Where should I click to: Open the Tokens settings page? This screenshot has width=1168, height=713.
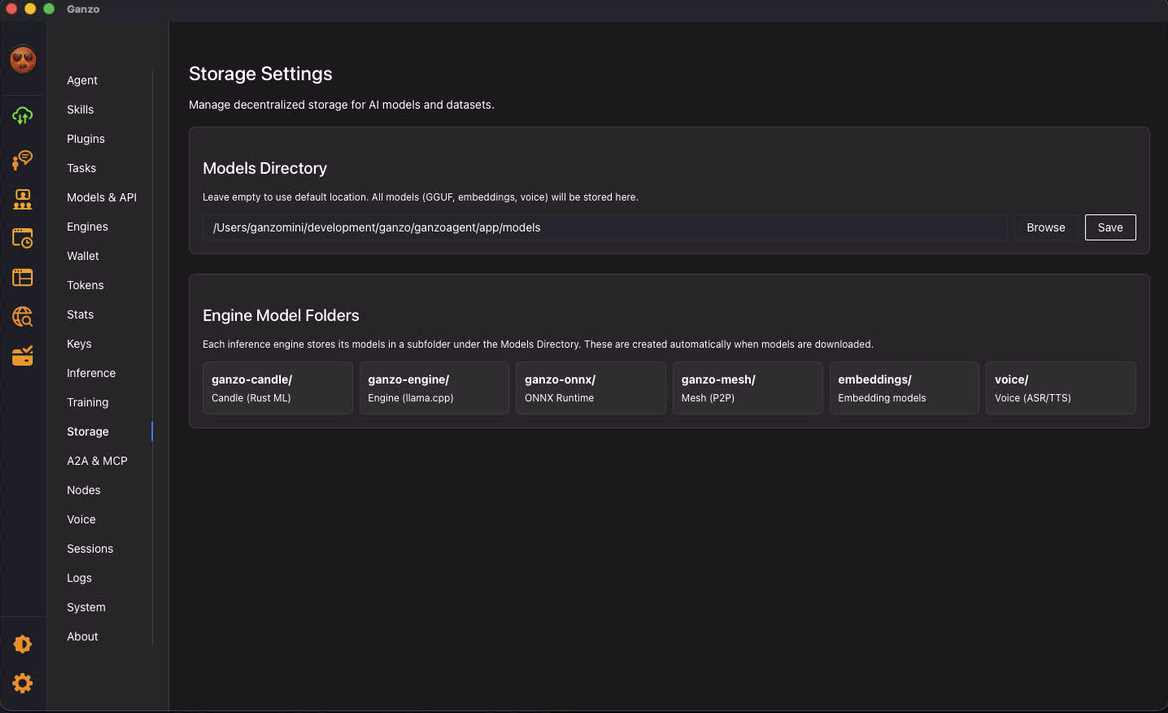(85, 285)
